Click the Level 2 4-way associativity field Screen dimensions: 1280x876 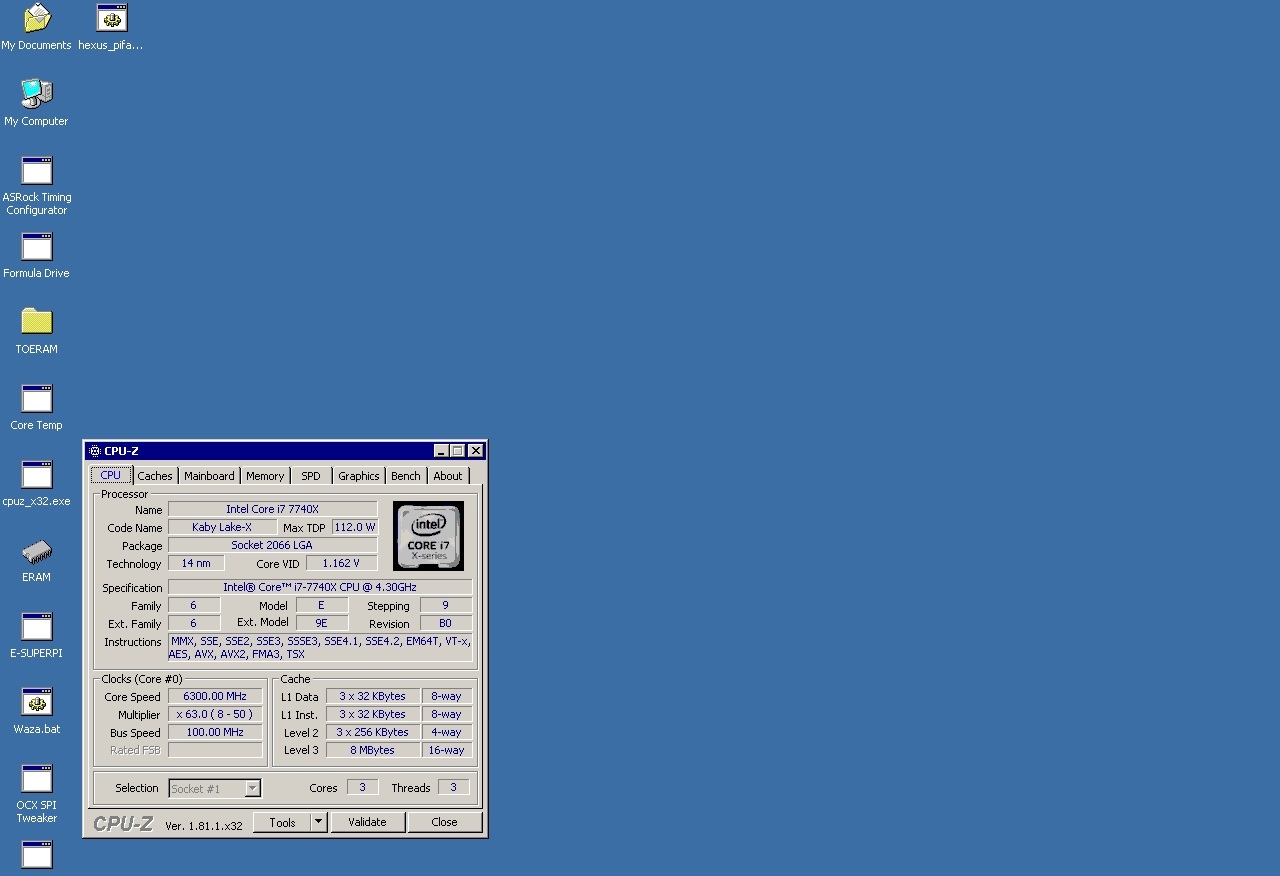point(446,732)
